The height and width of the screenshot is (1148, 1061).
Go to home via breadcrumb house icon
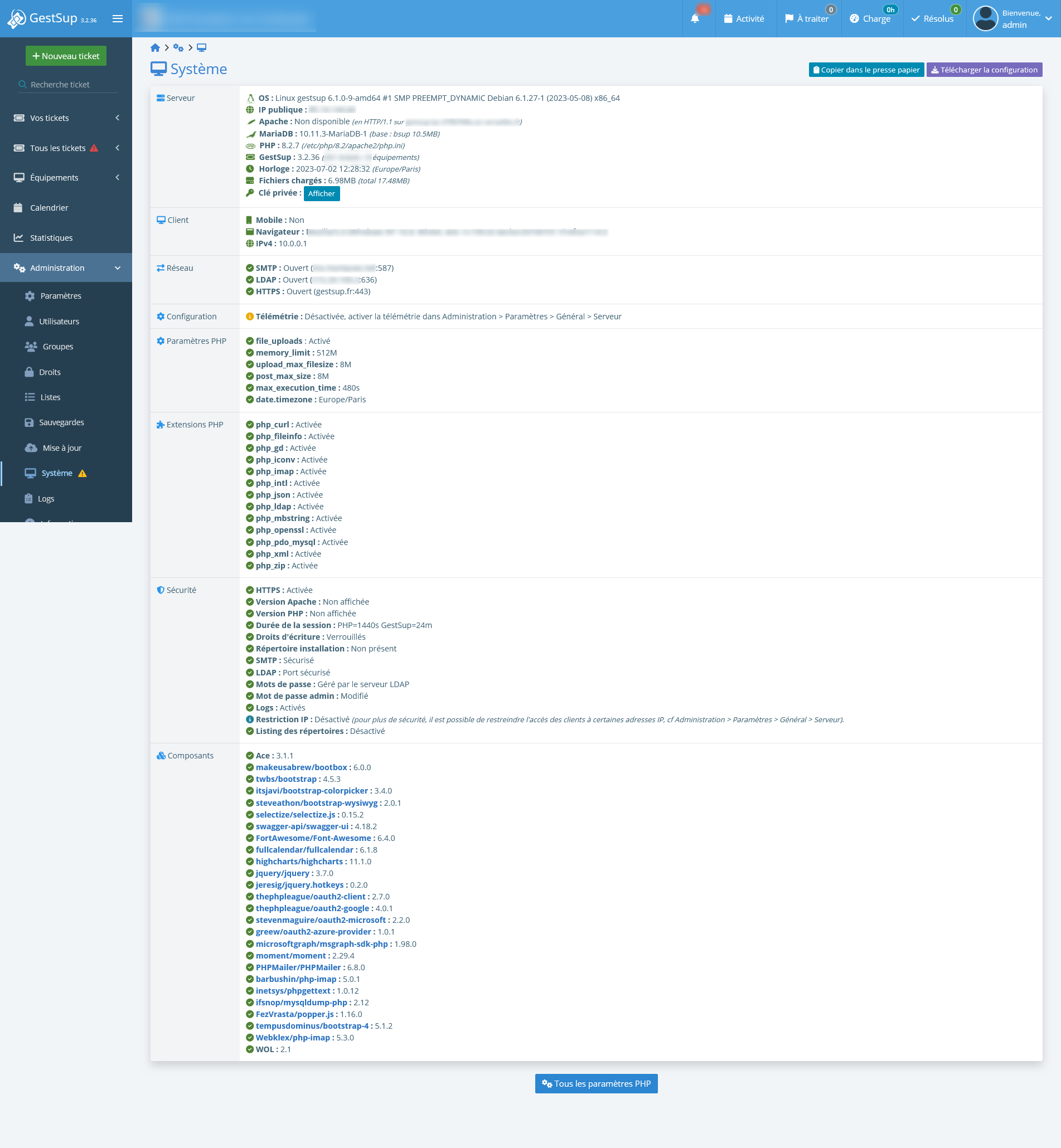coord(155,47)
